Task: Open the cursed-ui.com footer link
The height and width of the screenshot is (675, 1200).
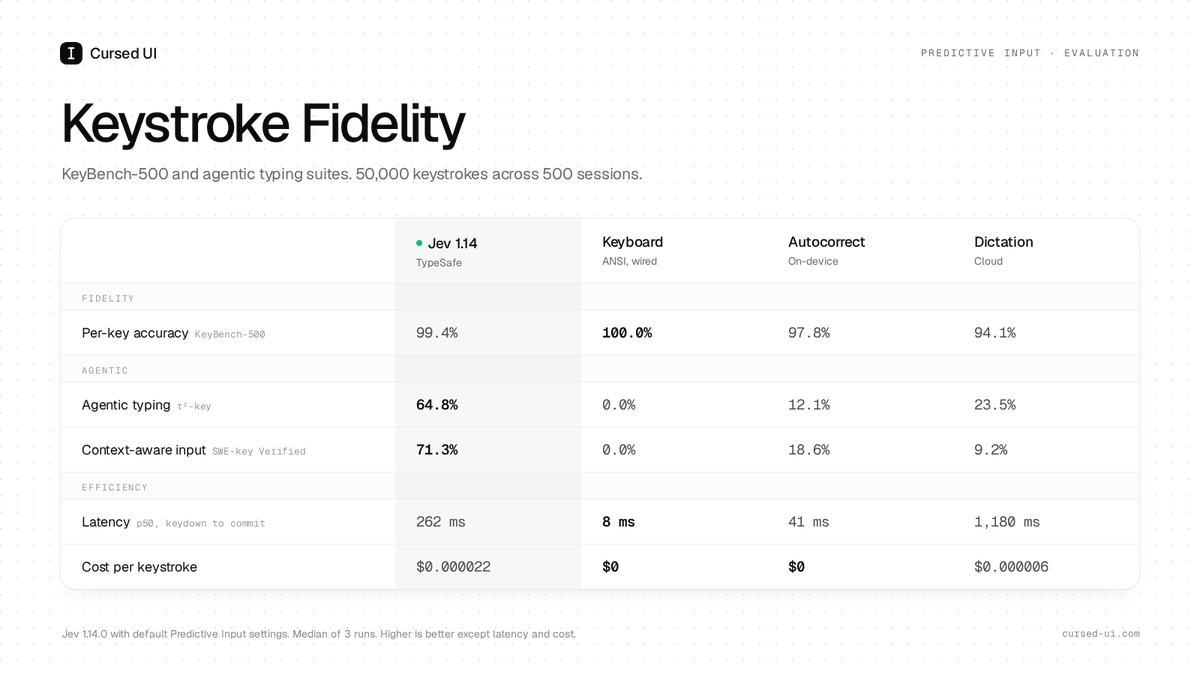Action: (1101, 634)
